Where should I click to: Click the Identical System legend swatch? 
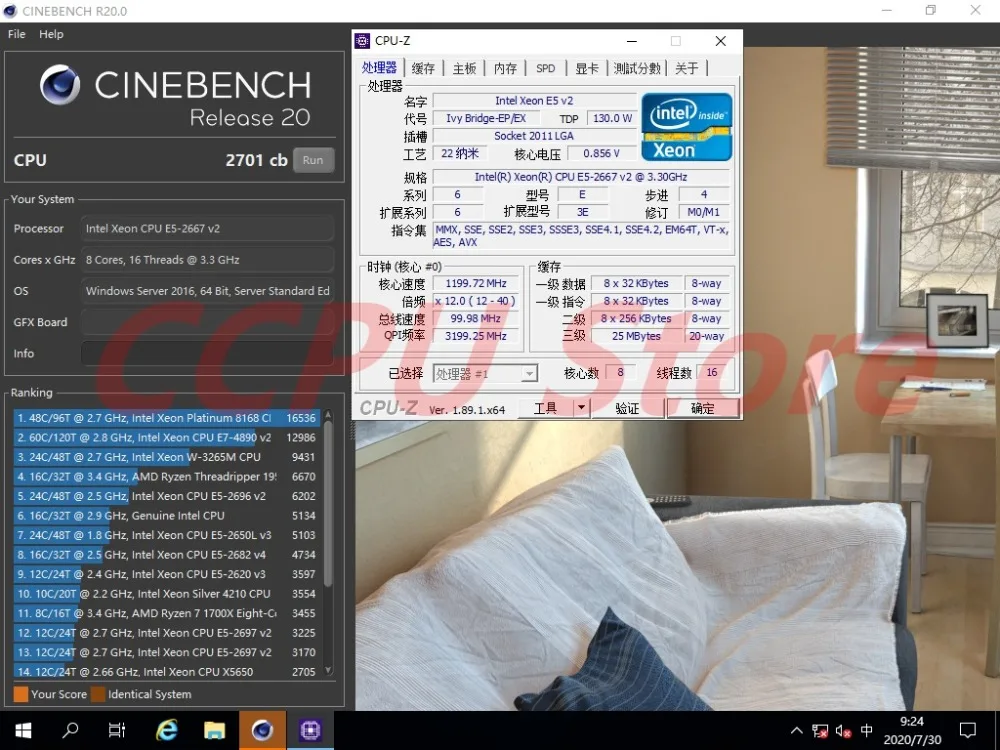[98, 695]
